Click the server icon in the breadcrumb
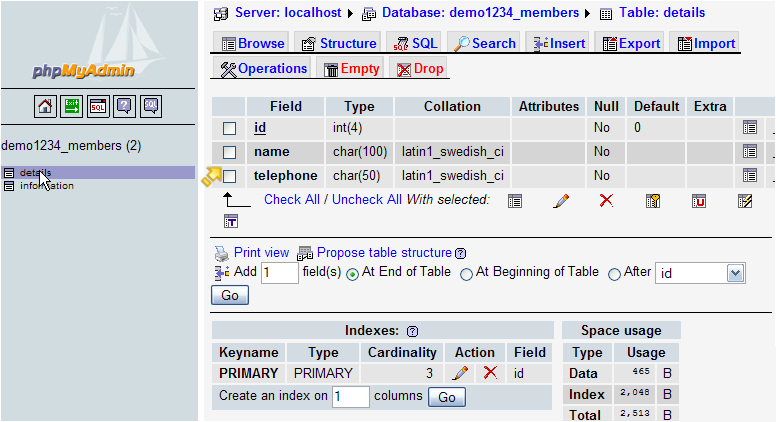This screenshot has height=422, width=776. coord(221,14)
